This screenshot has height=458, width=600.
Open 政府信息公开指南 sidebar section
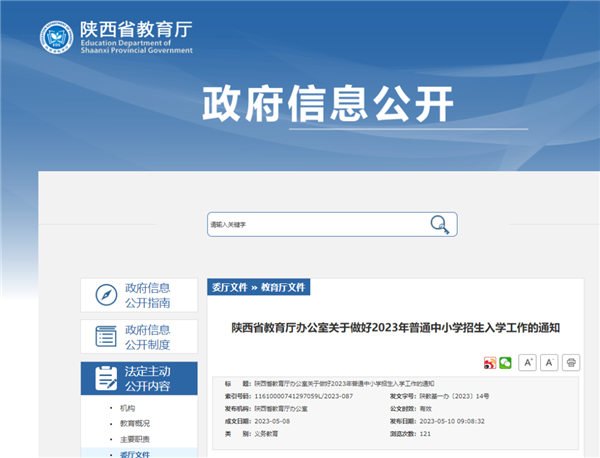tap(147, 296)
